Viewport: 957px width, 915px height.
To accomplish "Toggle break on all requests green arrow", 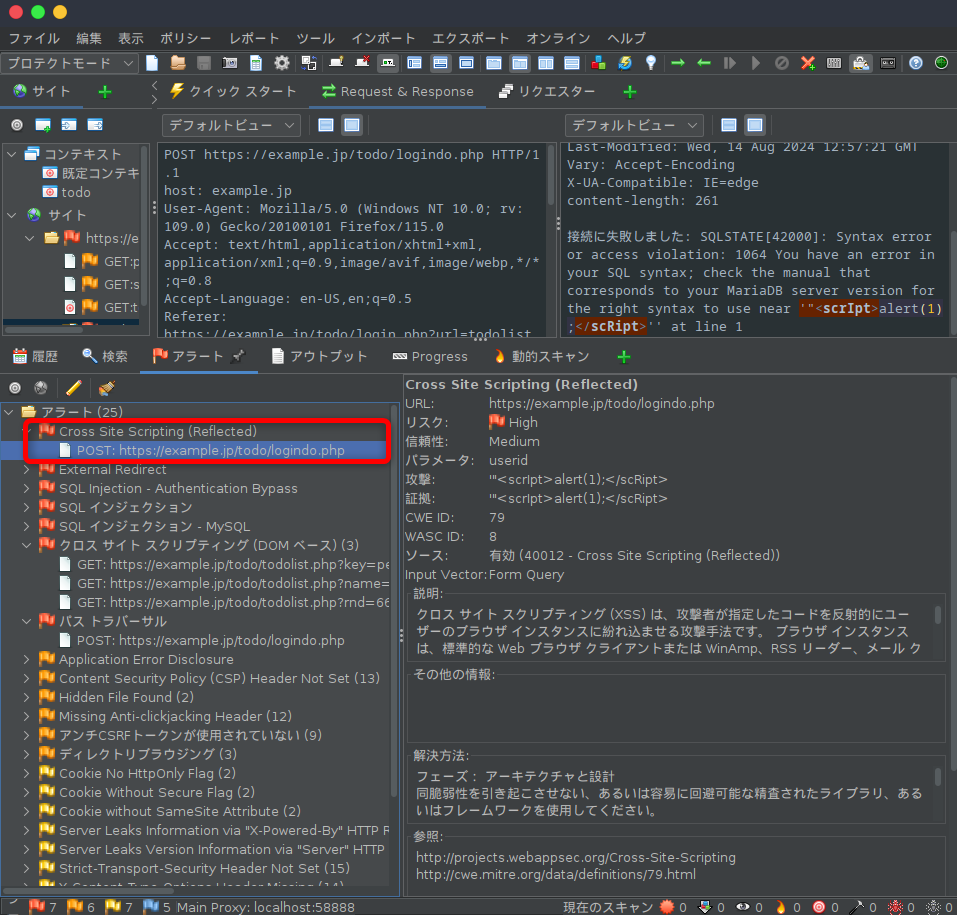I will point(677,63).
